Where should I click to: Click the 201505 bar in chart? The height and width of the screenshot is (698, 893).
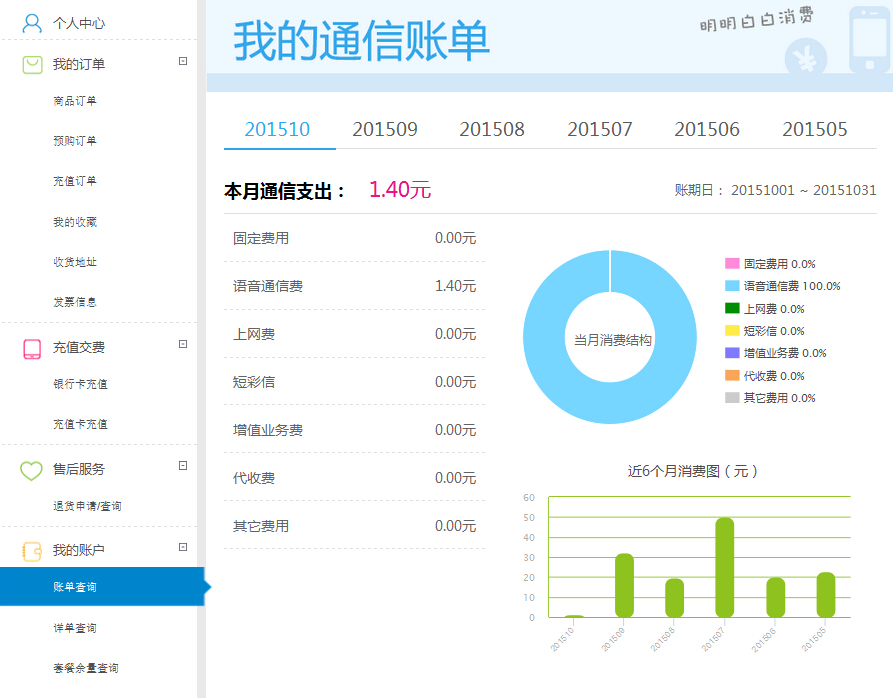pos(826,594)
